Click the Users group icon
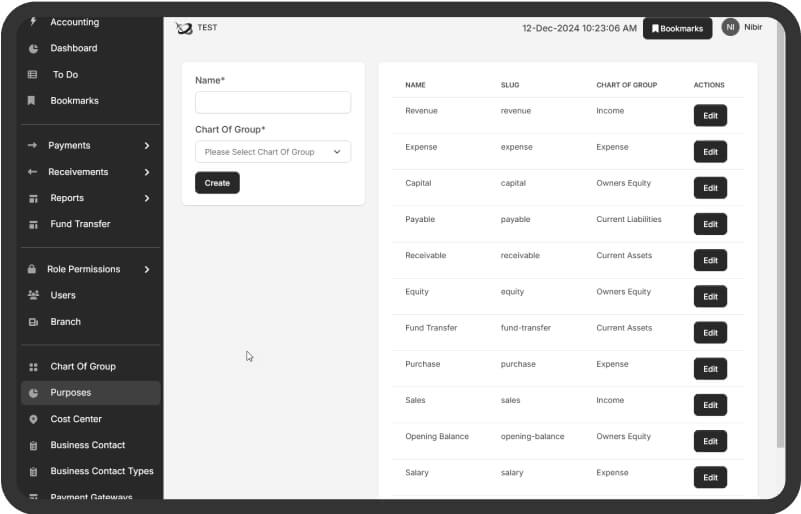 [x=33, y=295]
